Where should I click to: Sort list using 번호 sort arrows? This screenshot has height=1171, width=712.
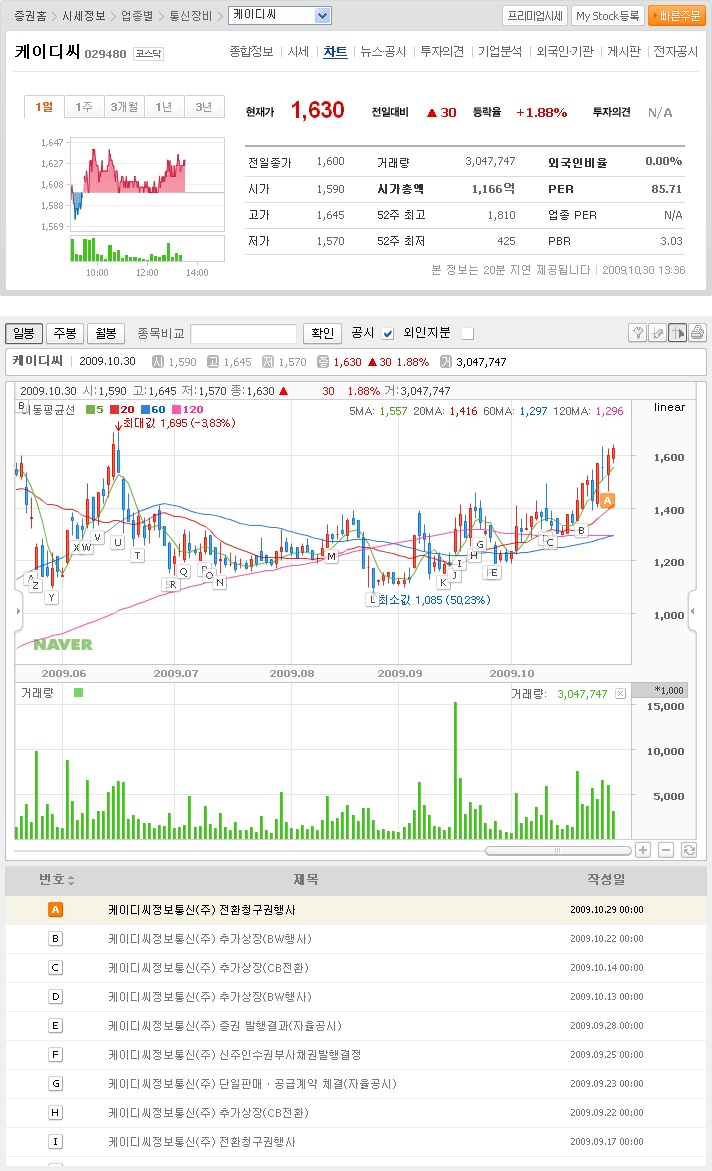tap(71, 880)
